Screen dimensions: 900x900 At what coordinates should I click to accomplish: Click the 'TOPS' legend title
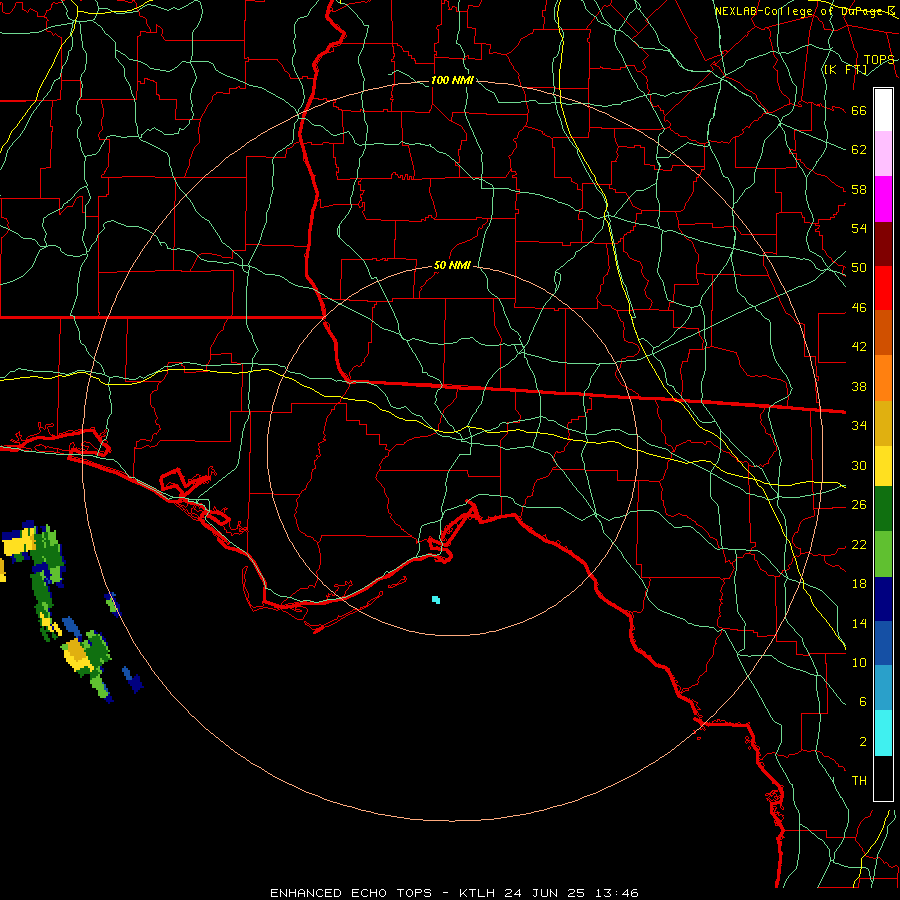[x=878, y=60]
